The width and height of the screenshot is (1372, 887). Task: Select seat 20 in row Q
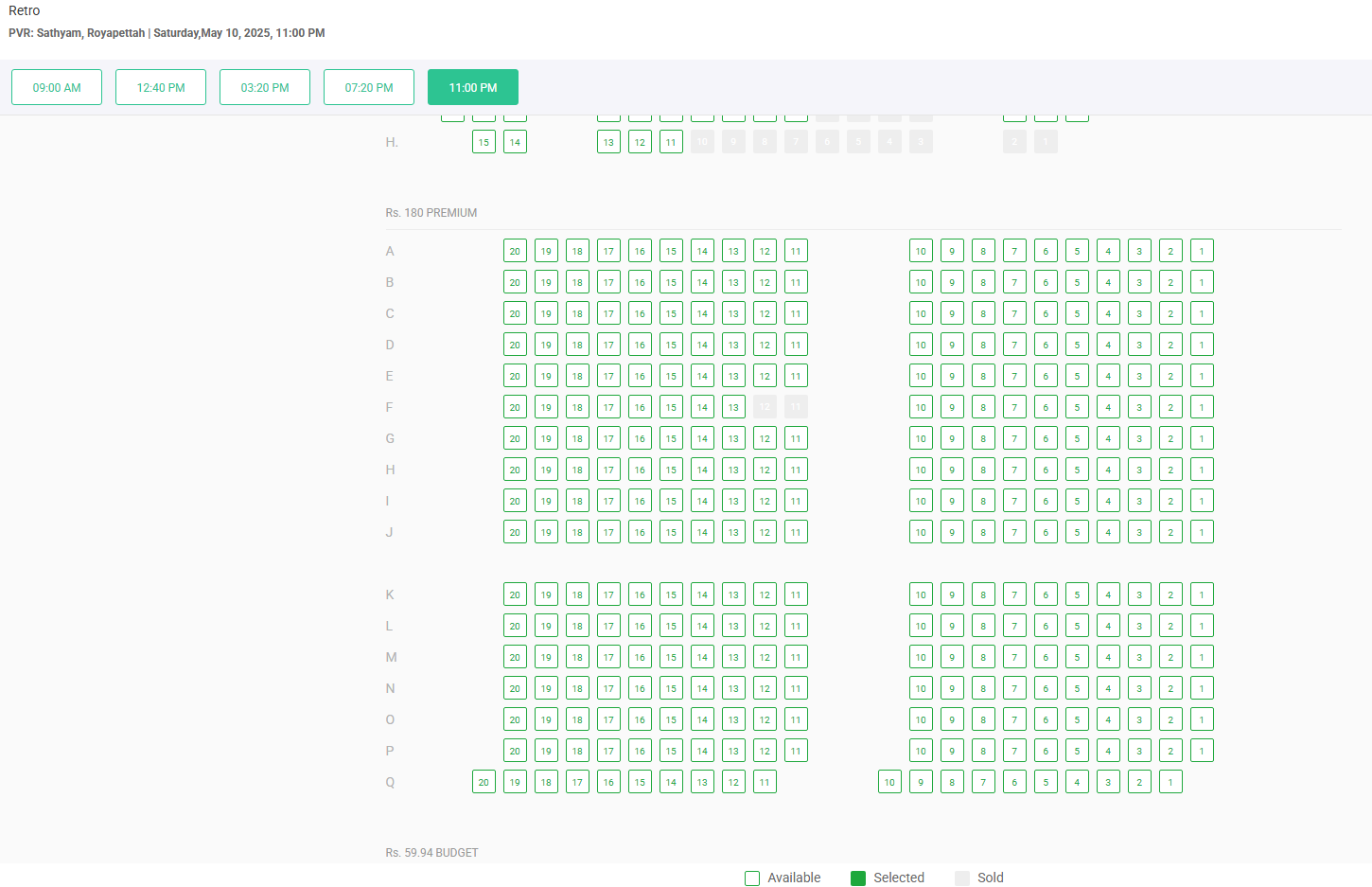pos(484,782)
